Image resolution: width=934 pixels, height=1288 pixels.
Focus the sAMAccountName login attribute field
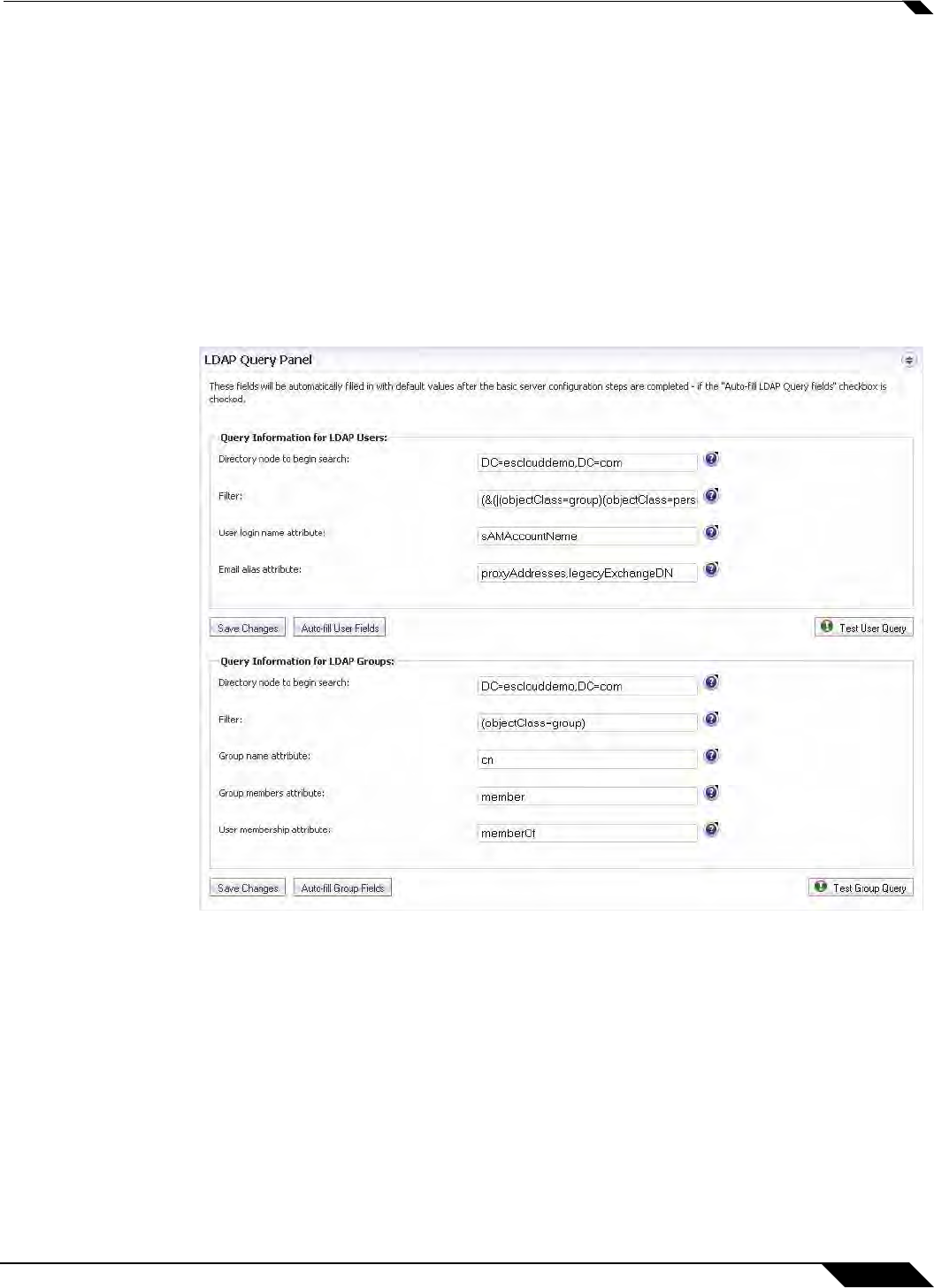[587, 537]
